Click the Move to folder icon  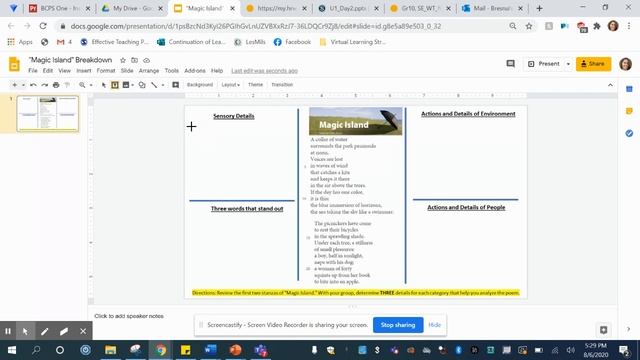pos(134,60)
